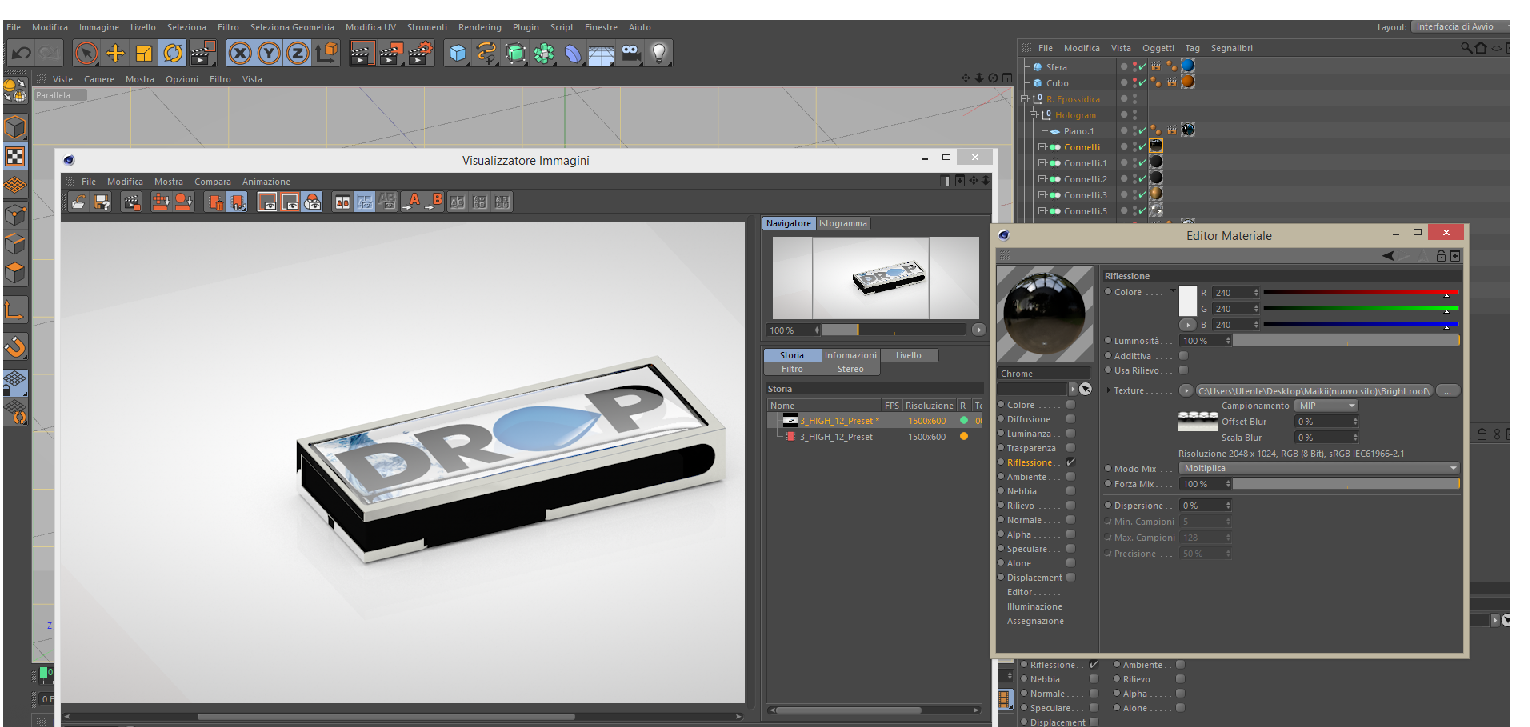Open the Illuminazione material settings

pyautogui.click(x=1034, y=607)
